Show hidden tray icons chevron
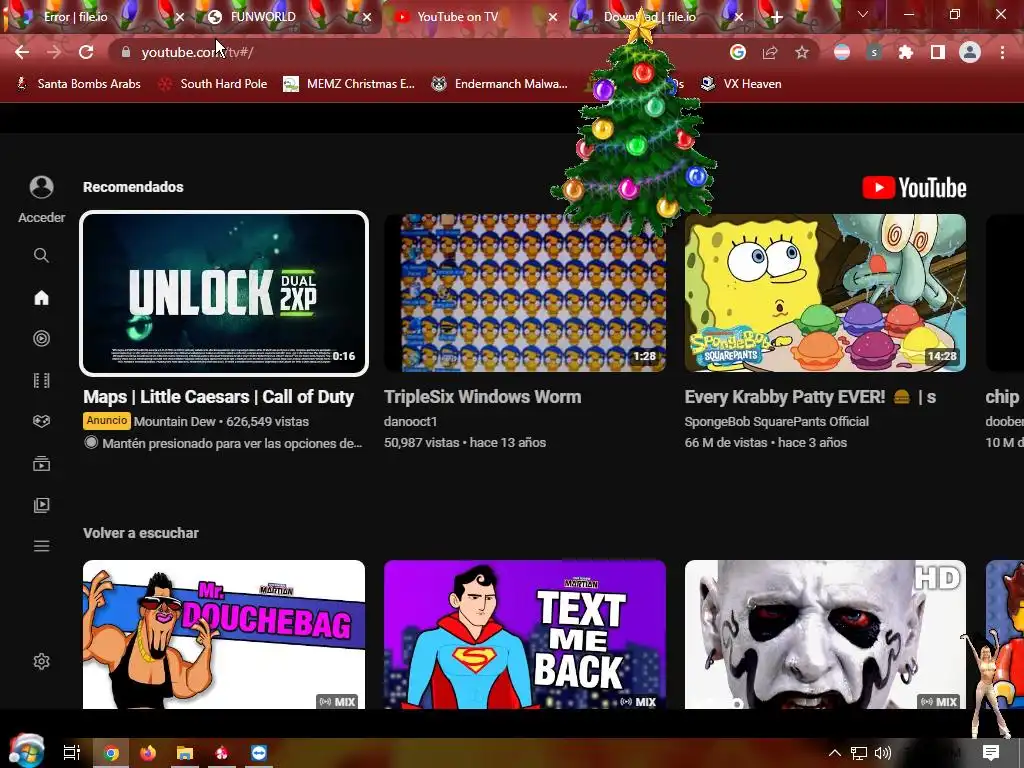Image resolution: width=1024 pixels, height=768 pixels. coord(834,753)
